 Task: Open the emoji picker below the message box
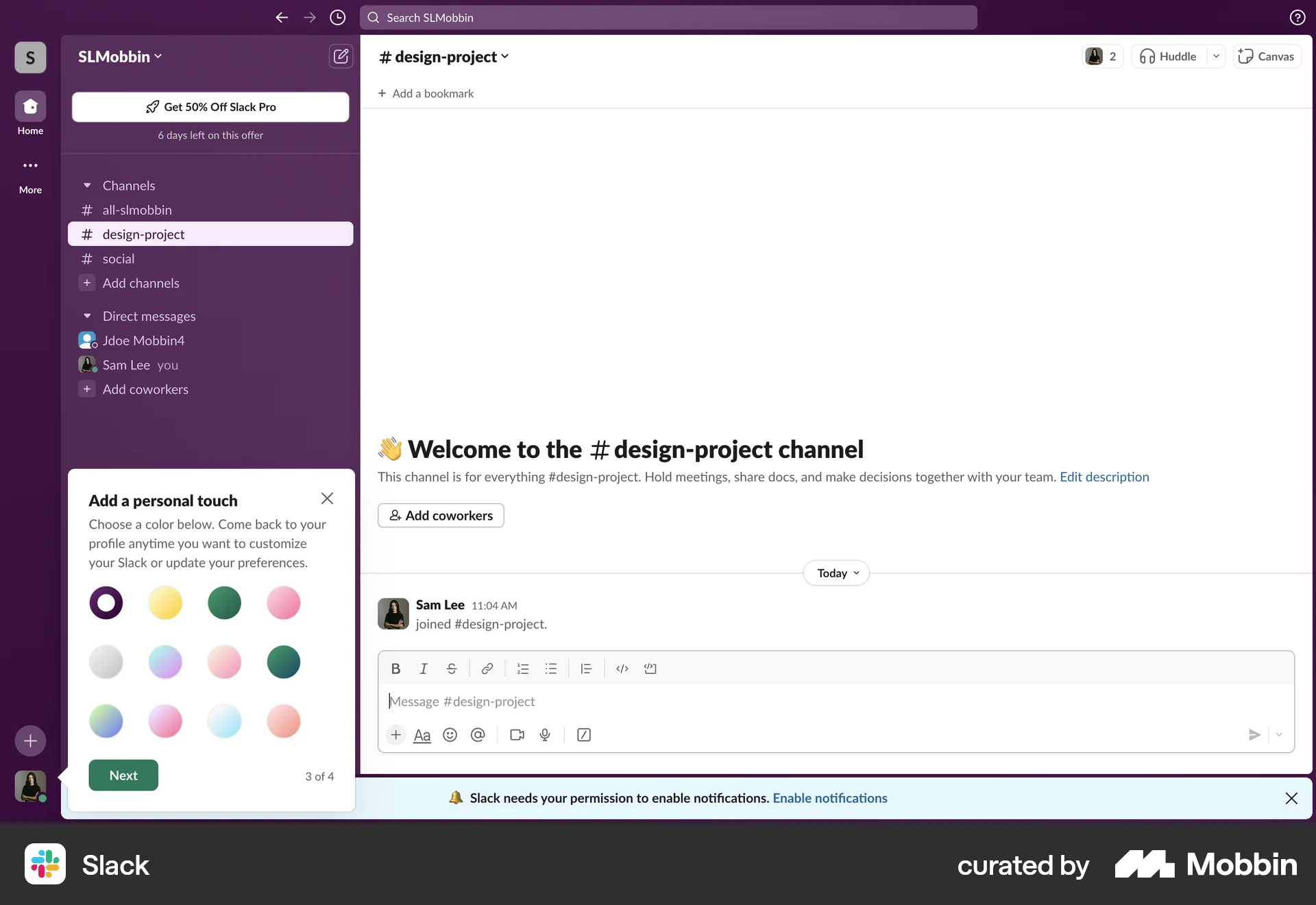click(x=450, y=734)
